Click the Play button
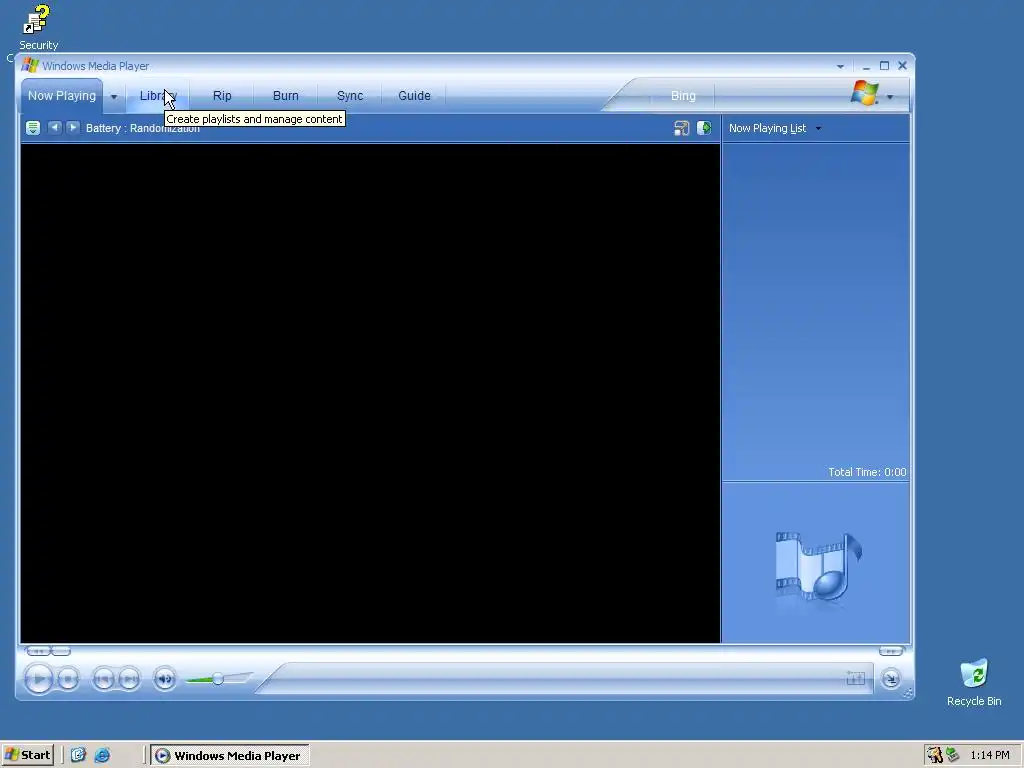1024x768 pixels. click(x=39, y=679)
